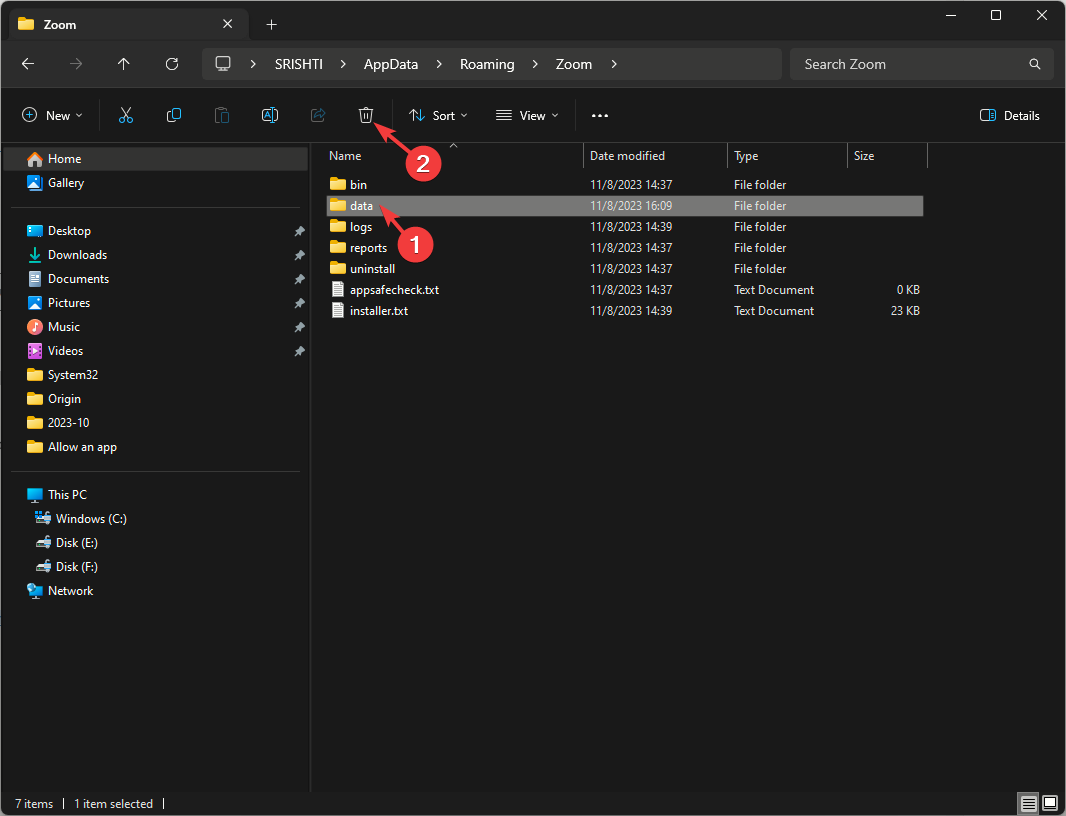Navigate back with the back arrow
Viewport: 1066px width, 816px height.
coord(28,64)
